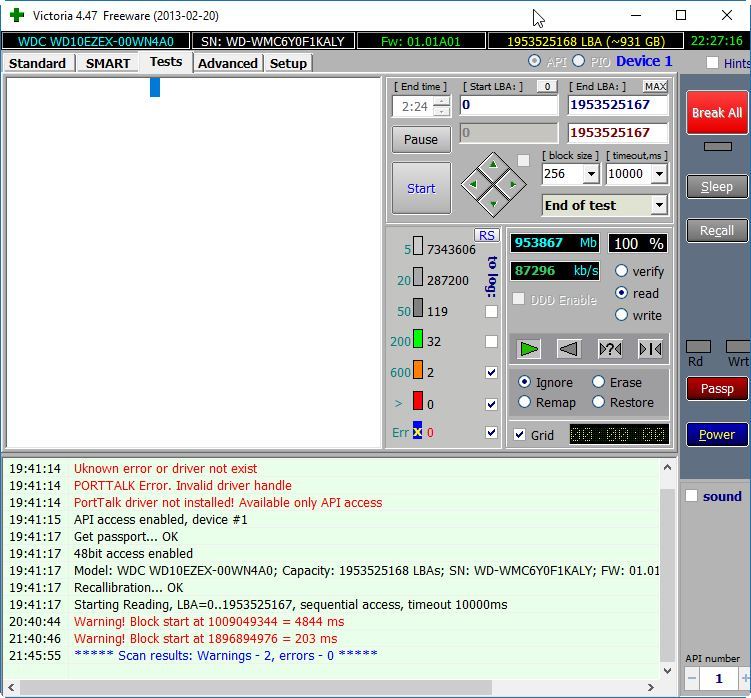Click the Start LBA input field

point(509,105)
